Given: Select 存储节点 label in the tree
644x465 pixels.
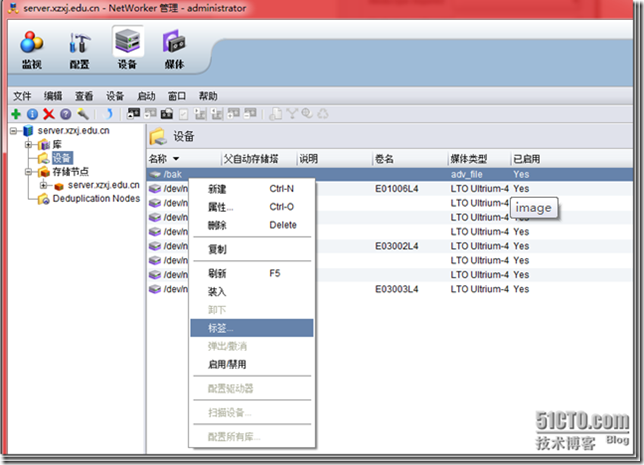Looking at the screenshot, I should point(70,172).
